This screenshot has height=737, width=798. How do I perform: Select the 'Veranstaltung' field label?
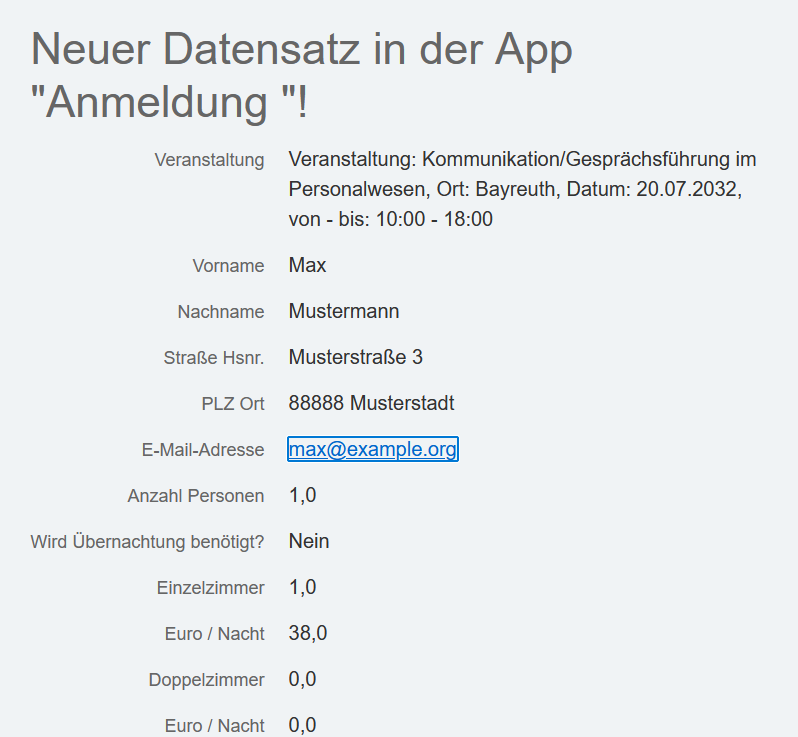[209, 160]
